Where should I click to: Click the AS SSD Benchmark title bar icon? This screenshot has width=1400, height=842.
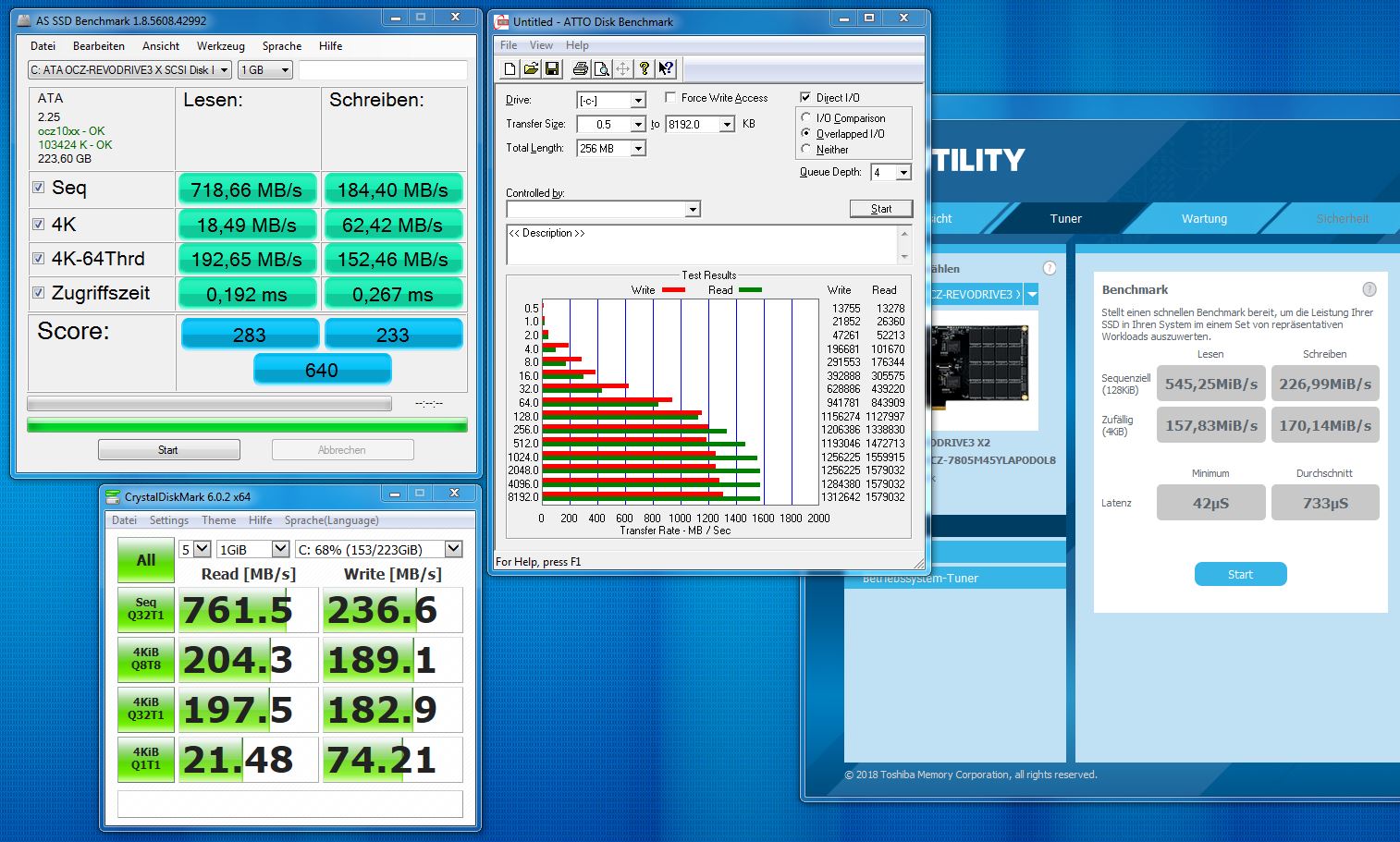pos(24,20)
